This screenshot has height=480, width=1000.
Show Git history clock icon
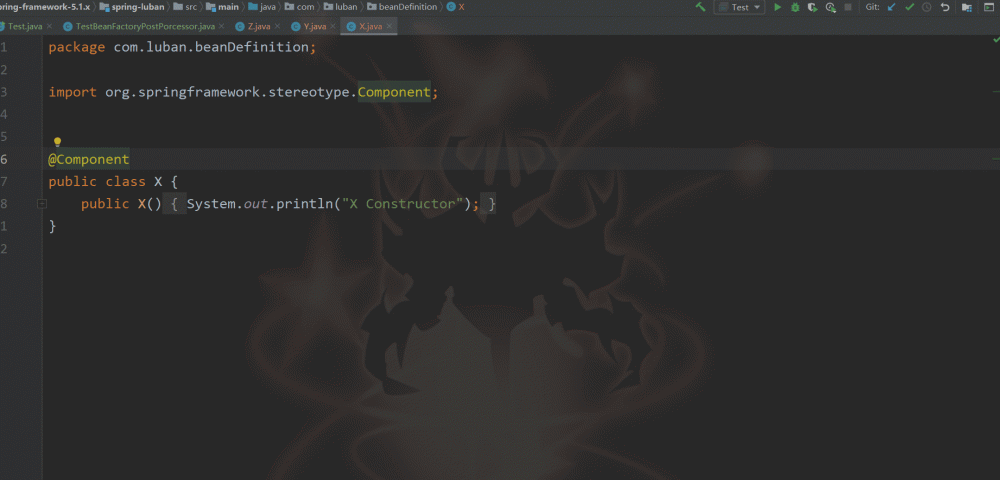pyautogui.click(x=927, y=7)
